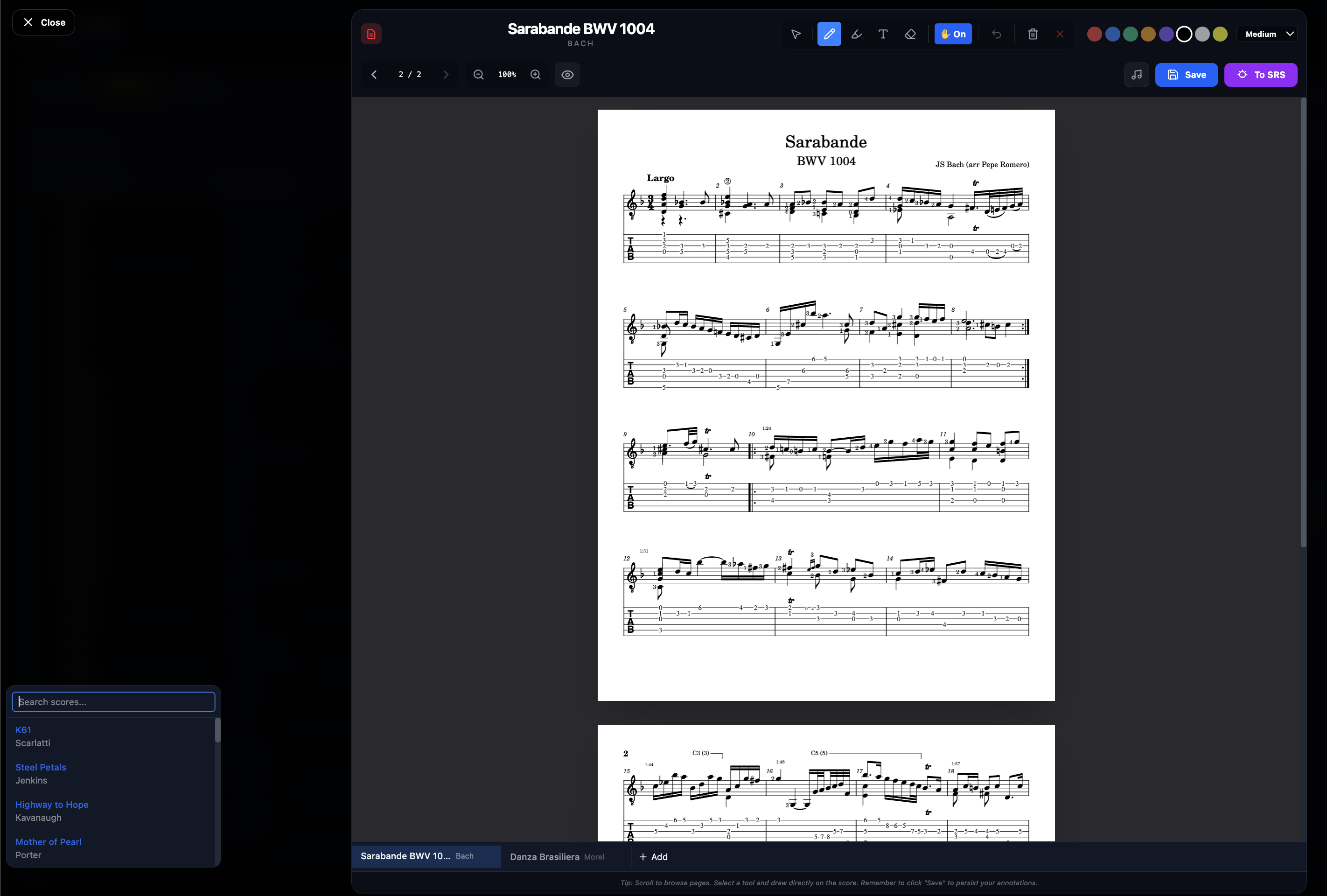Add a new score tab

point(653,857)
